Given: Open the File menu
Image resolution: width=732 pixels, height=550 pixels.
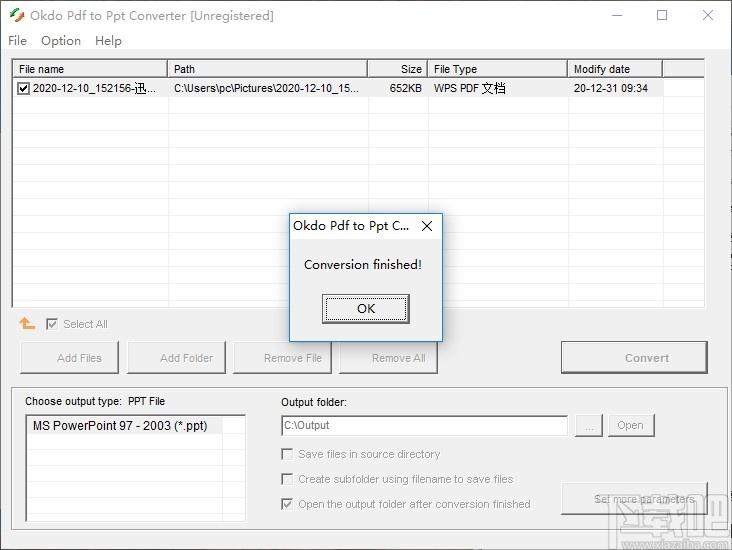Looking at the screenshot, I should click(x=18, y=41).
